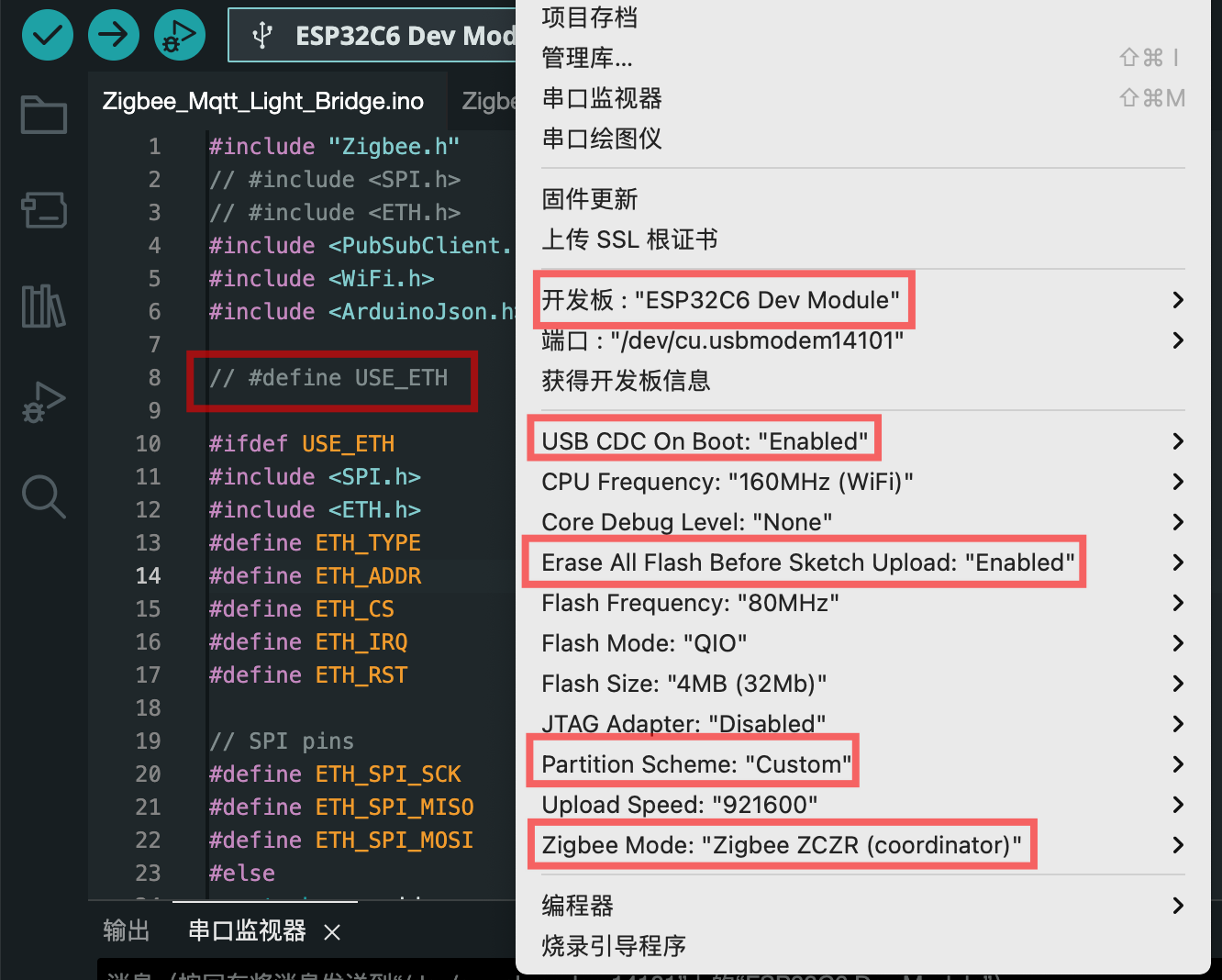
Task: Expand USB CDC On Boot submenu
Action: click(862, 441)
